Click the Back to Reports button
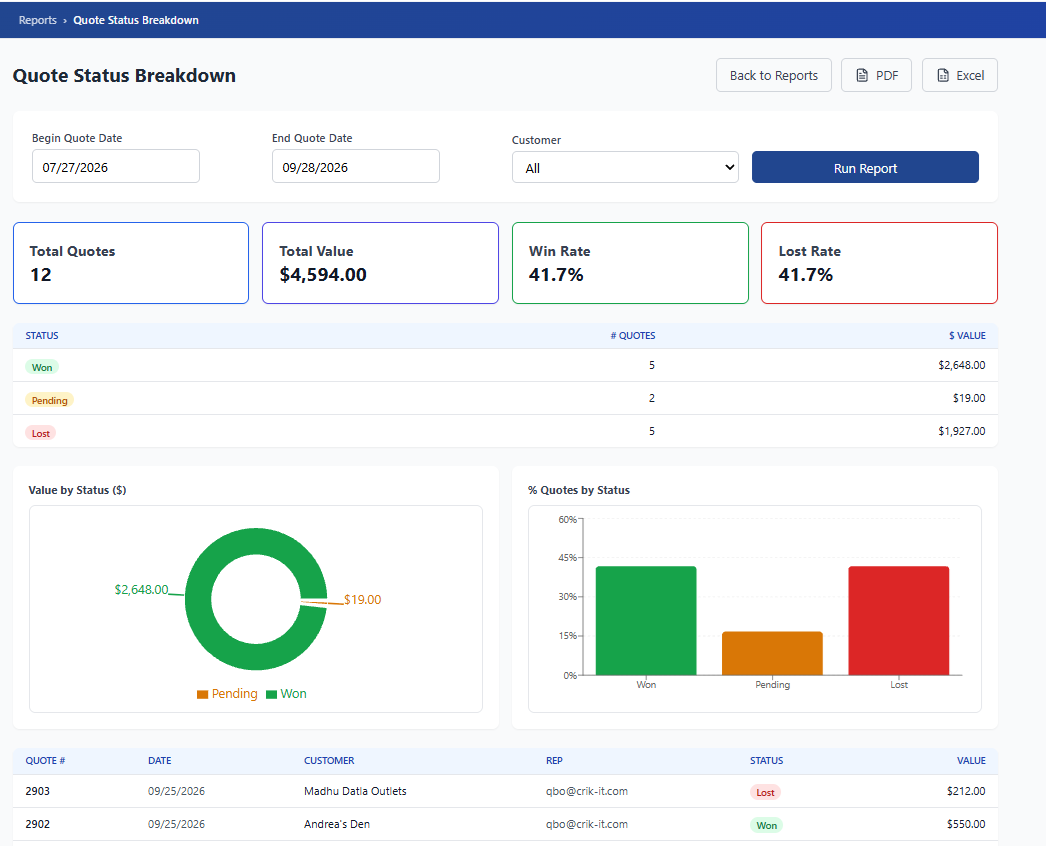This screenshot has height=846, width=1046. point(774,75)
